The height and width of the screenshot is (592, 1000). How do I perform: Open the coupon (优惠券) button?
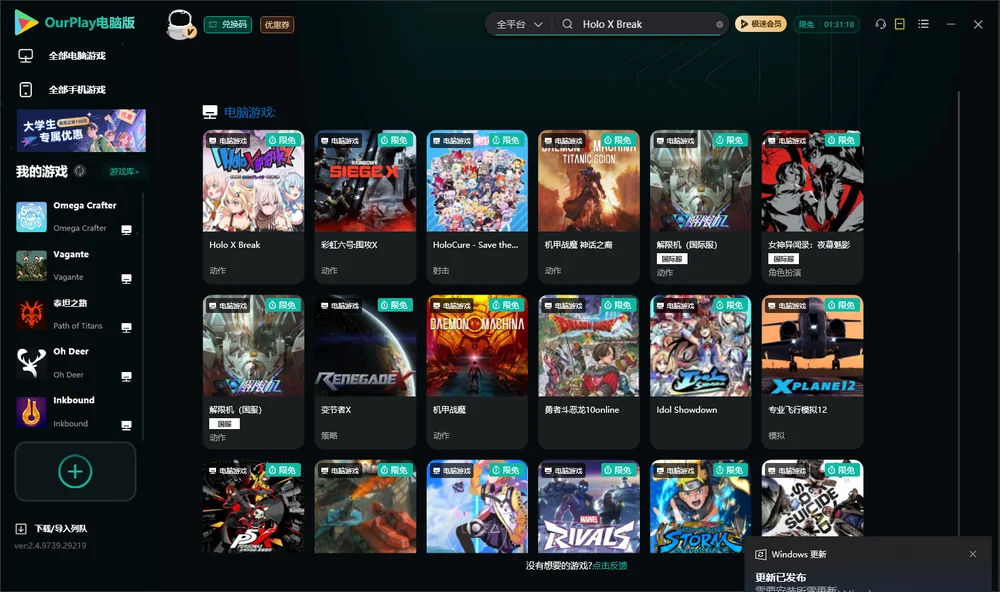tap(277, 25)
